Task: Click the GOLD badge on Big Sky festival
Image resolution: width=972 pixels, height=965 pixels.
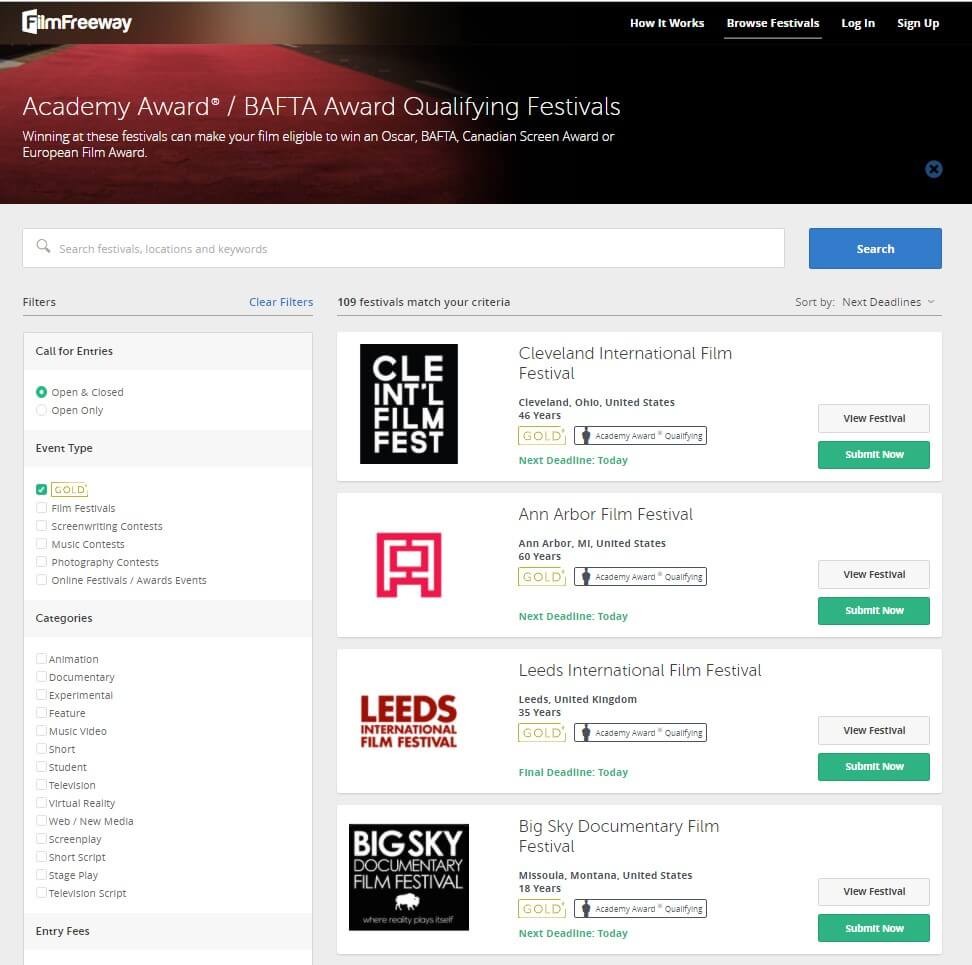Action: coord(542,909)
